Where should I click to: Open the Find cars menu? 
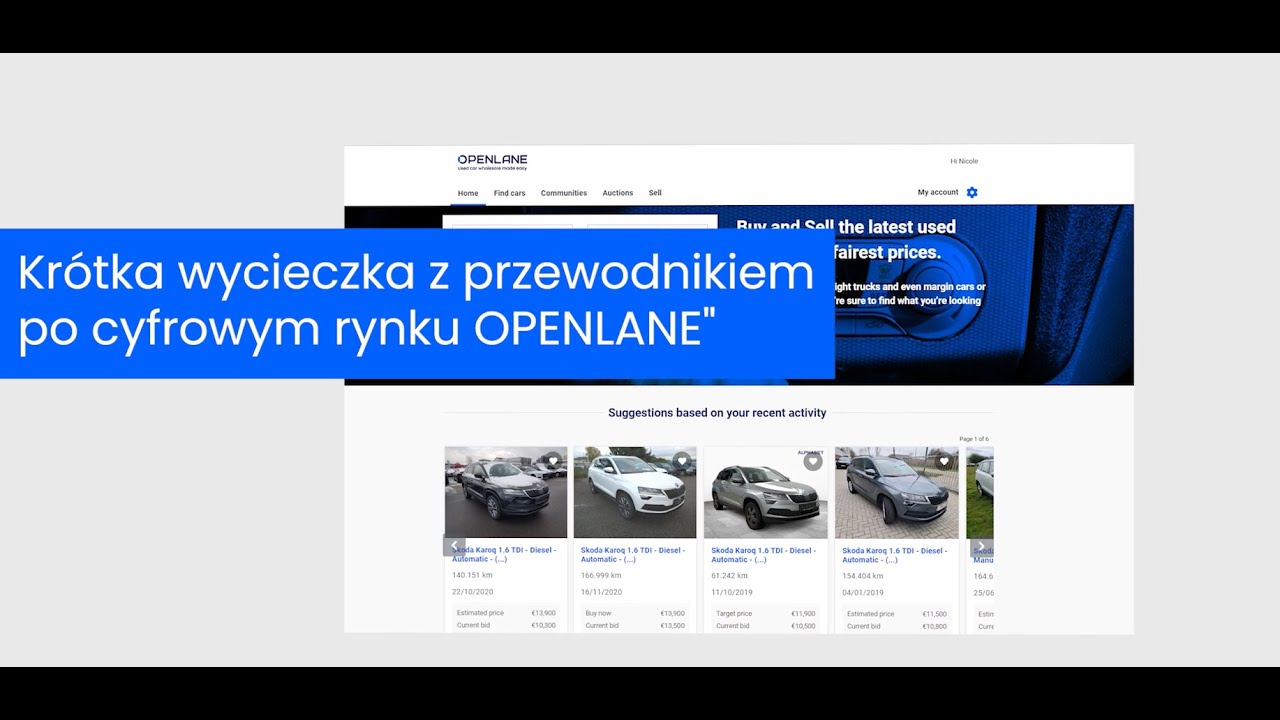(509, 193)
